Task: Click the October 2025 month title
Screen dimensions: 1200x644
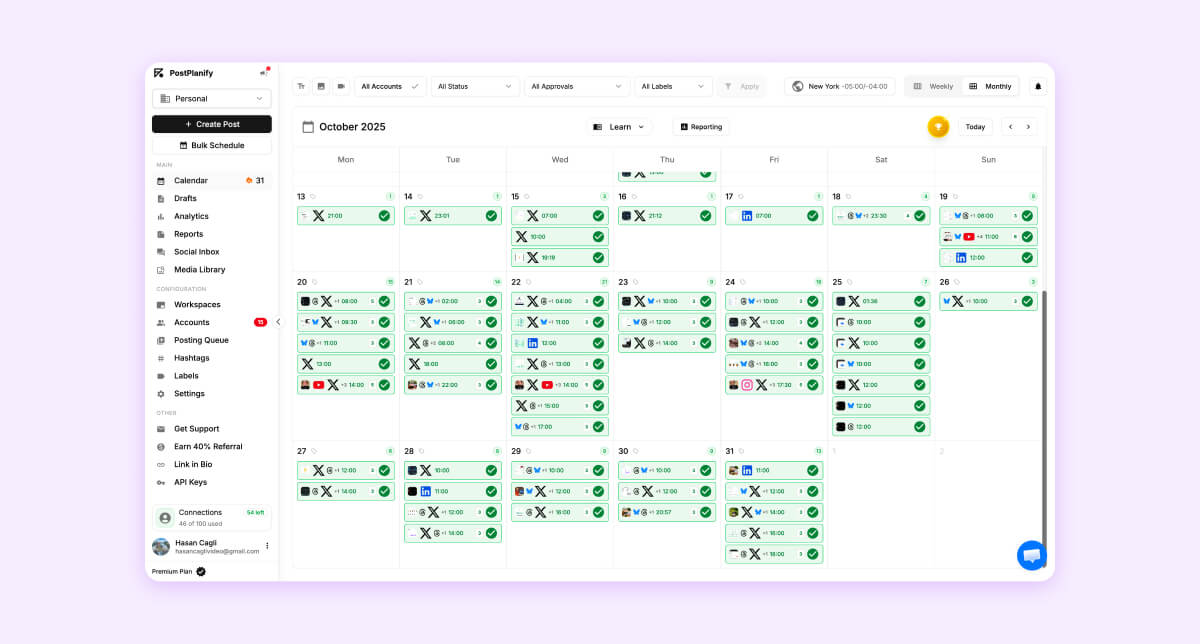Action: (352, 127)
